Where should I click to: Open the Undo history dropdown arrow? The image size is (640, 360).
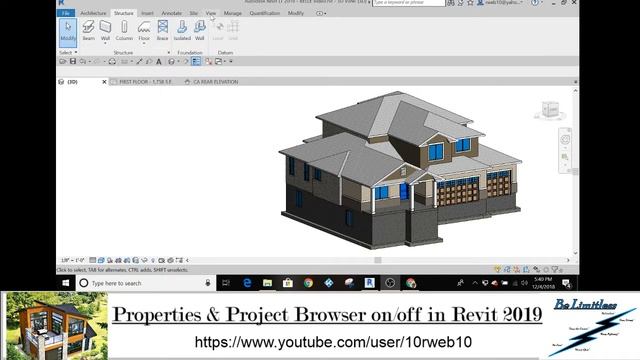(x=90, y=62)
